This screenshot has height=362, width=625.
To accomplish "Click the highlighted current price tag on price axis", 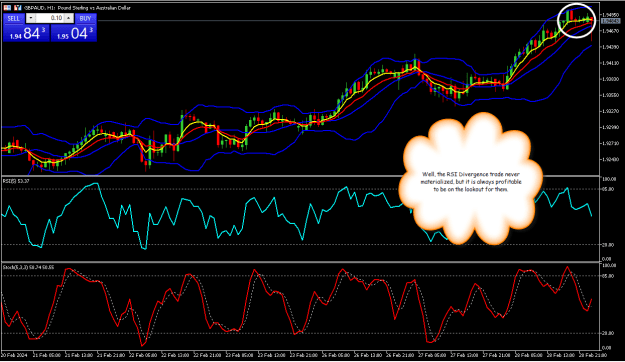I will (x=611, y=21).
